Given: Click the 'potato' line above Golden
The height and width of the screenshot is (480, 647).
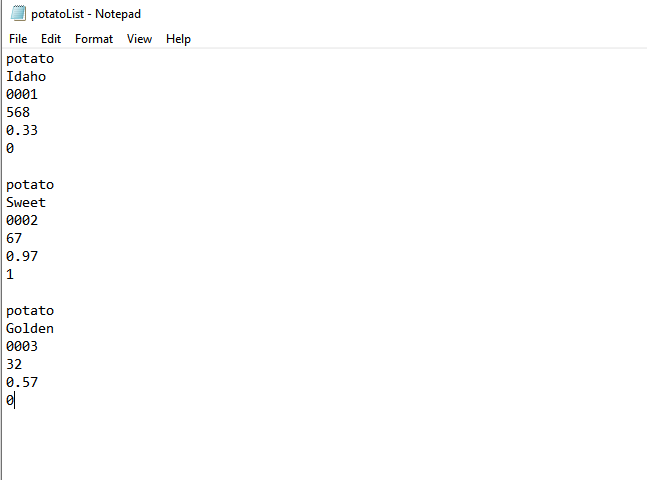Looking at the screenshot, I should (x=30, y=310).
